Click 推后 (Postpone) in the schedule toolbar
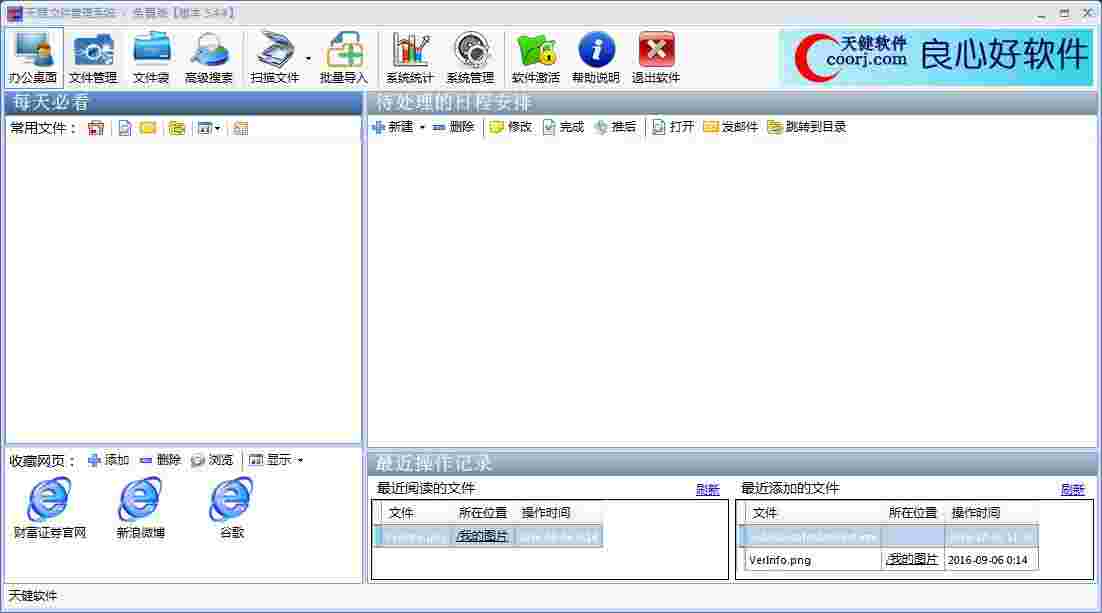 616,127
